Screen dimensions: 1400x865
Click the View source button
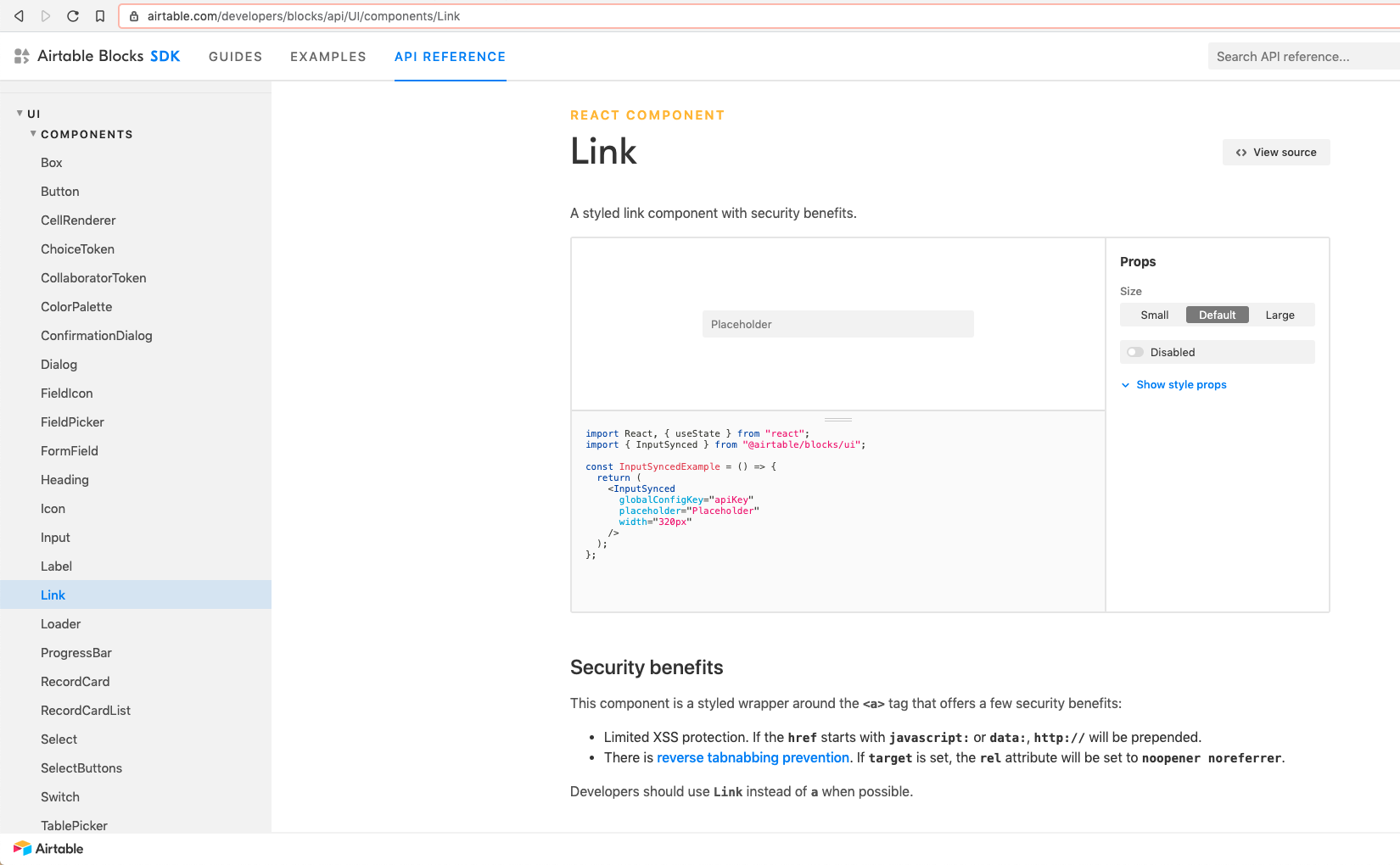pyautogui.click(x=1276, y=153)
